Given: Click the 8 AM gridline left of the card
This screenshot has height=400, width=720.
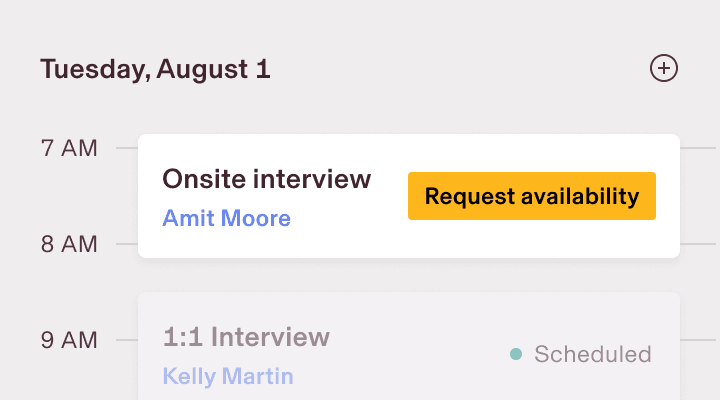Looking at the screenshot, I should [x=126, y=244].
